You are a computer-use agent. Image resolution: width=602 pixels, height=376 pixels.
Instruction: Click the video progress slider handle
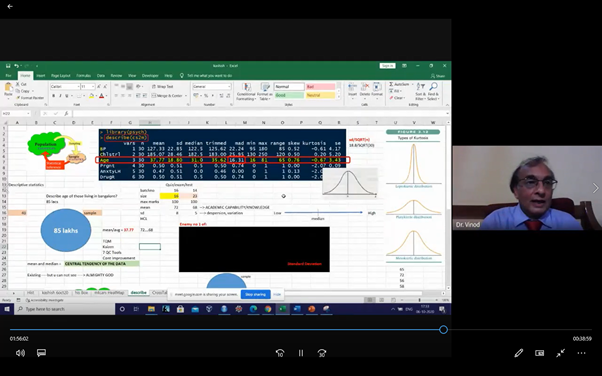[443, 330]
